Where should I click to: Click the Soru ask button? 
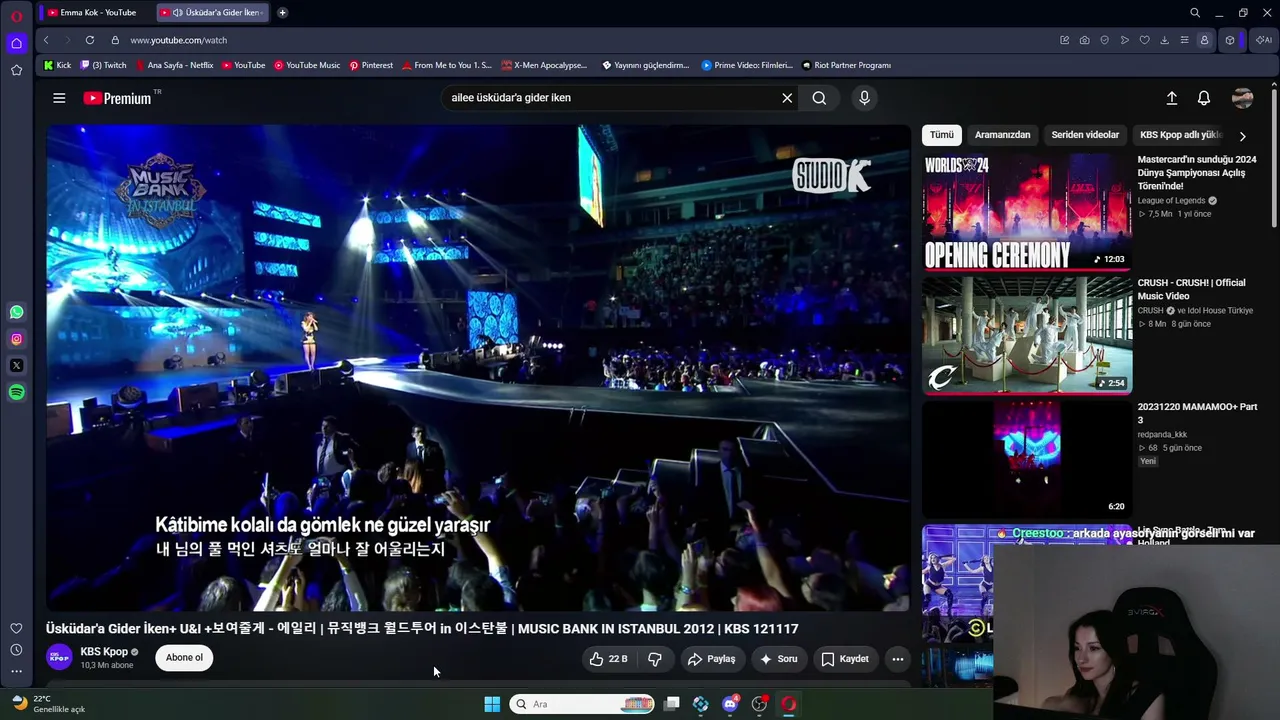[x=779, y=659]
